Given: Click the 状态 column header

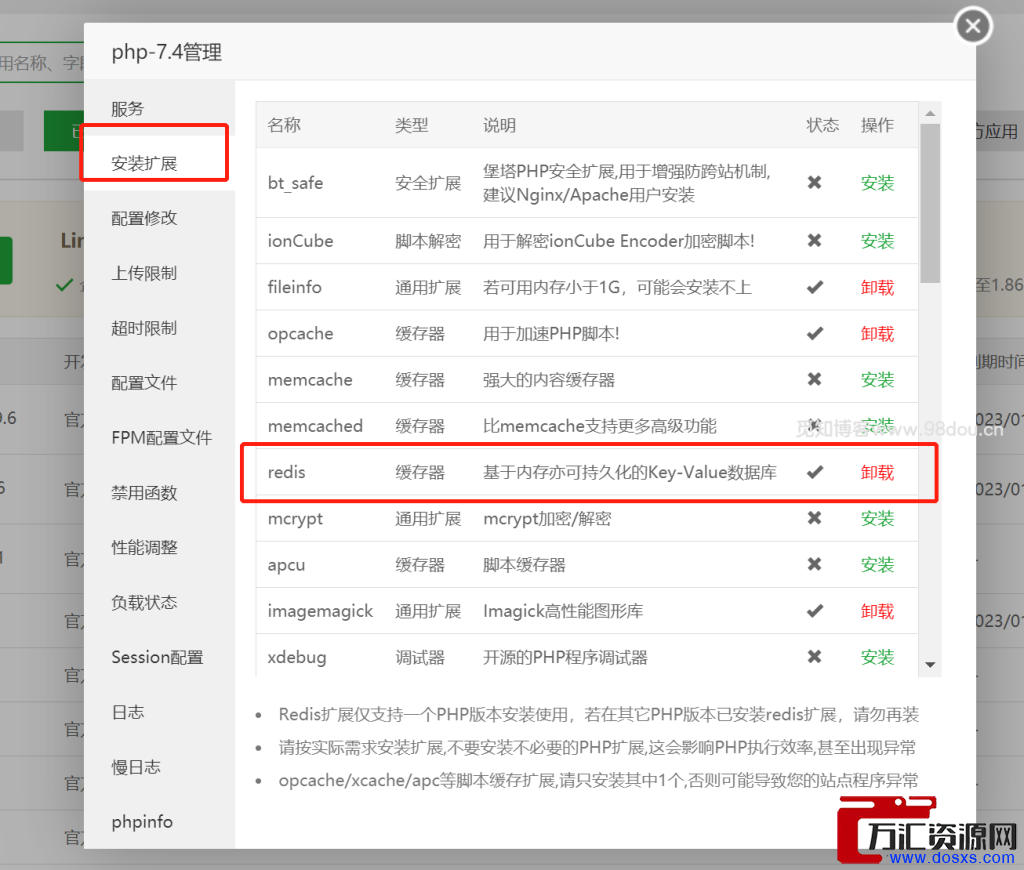Looking at the screenshot, I should (823, 125).
